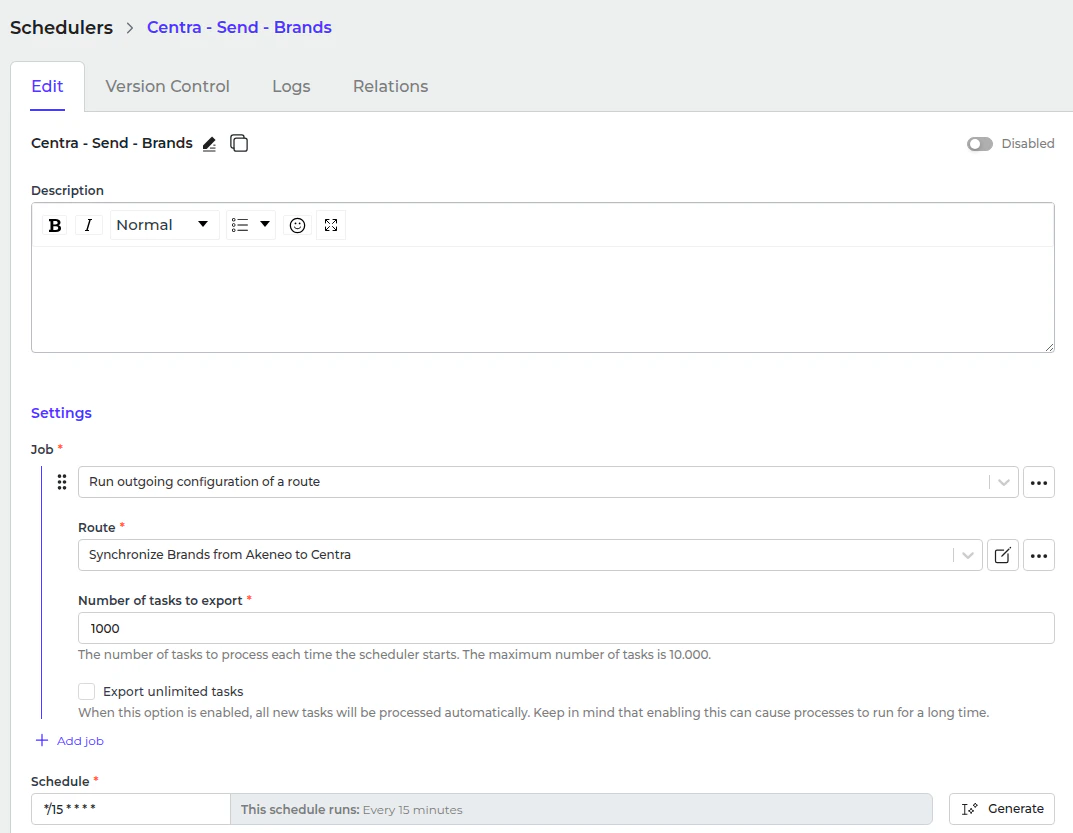Click into the Description text area
This screenshot has width=1073, height=833.
[543, 299]
